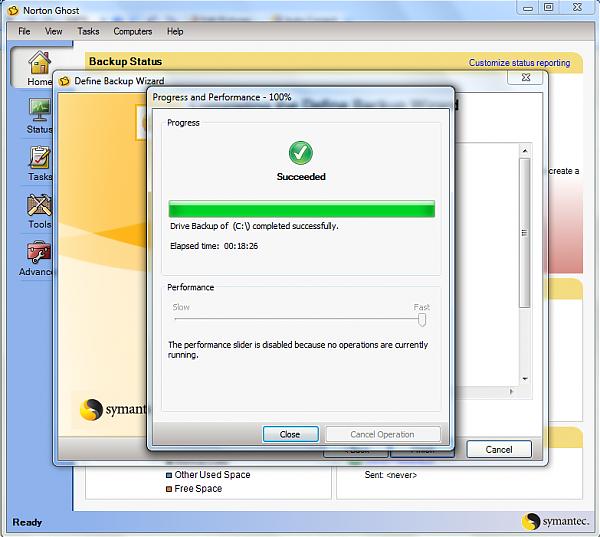
Task: Maximize the Norton Ghost window
Action: point(548,7)
